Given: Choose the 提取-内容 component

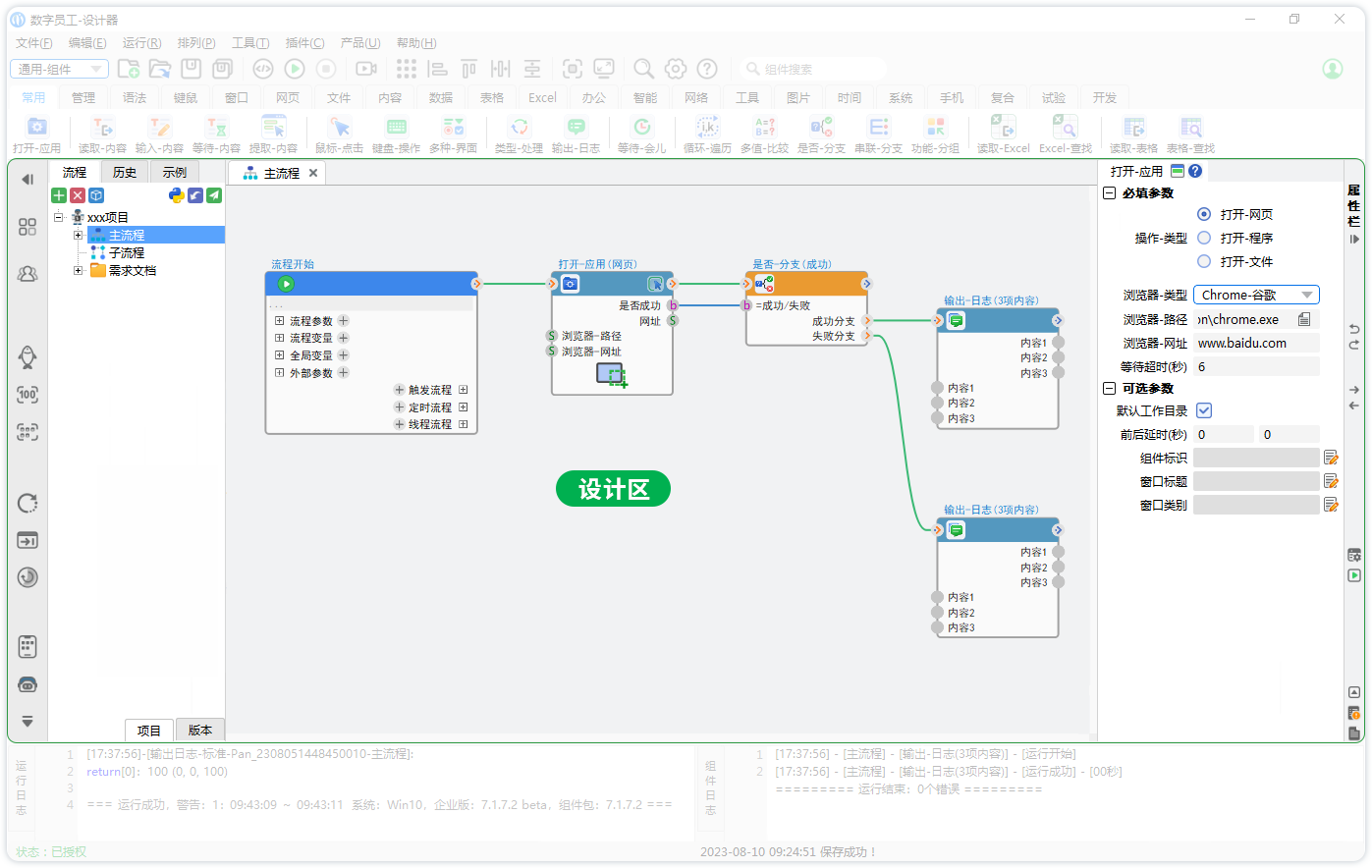Looking at the screenshot, I should 273,134.
